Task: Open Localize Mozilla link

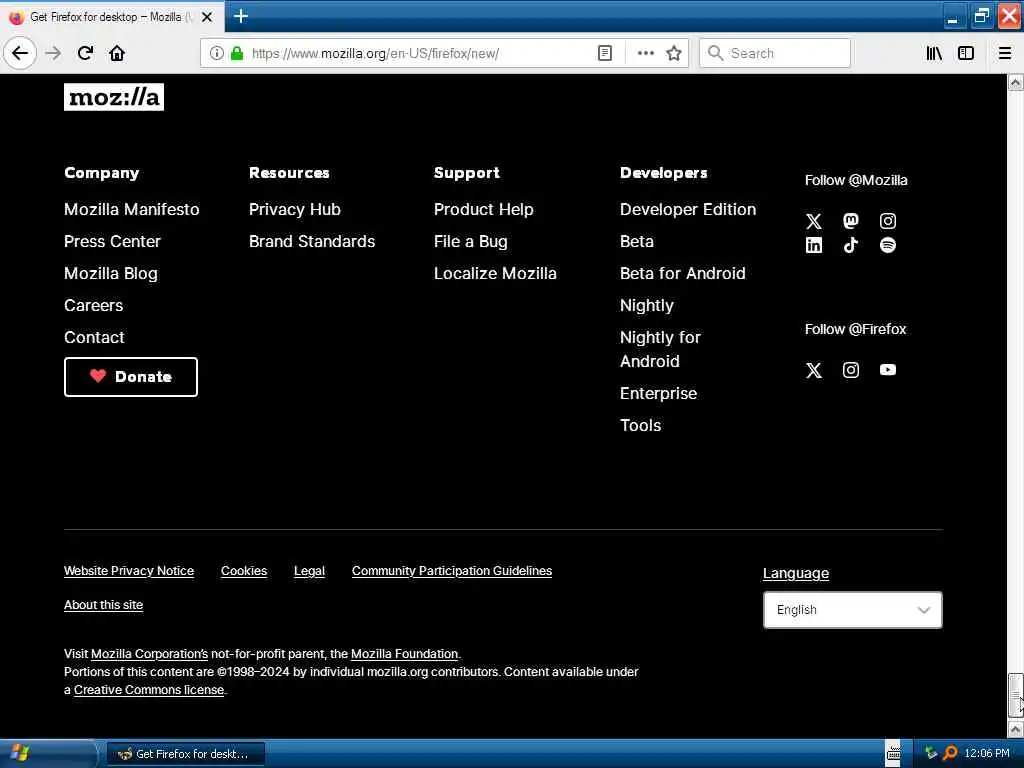Action: click(x=495, y=274)
